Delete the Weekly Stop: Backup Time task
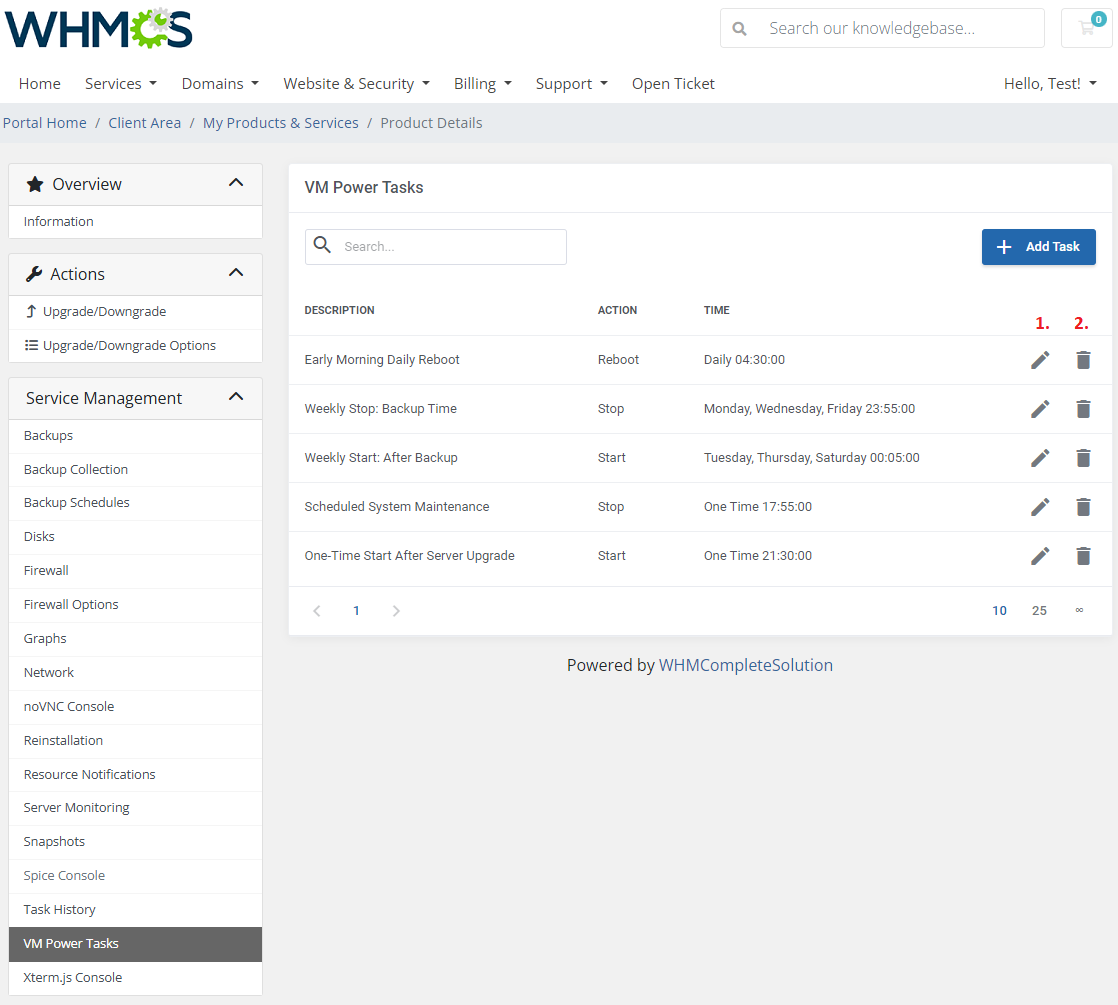Screen dimensions: 1118x1005 click(x=1083, y=409)
